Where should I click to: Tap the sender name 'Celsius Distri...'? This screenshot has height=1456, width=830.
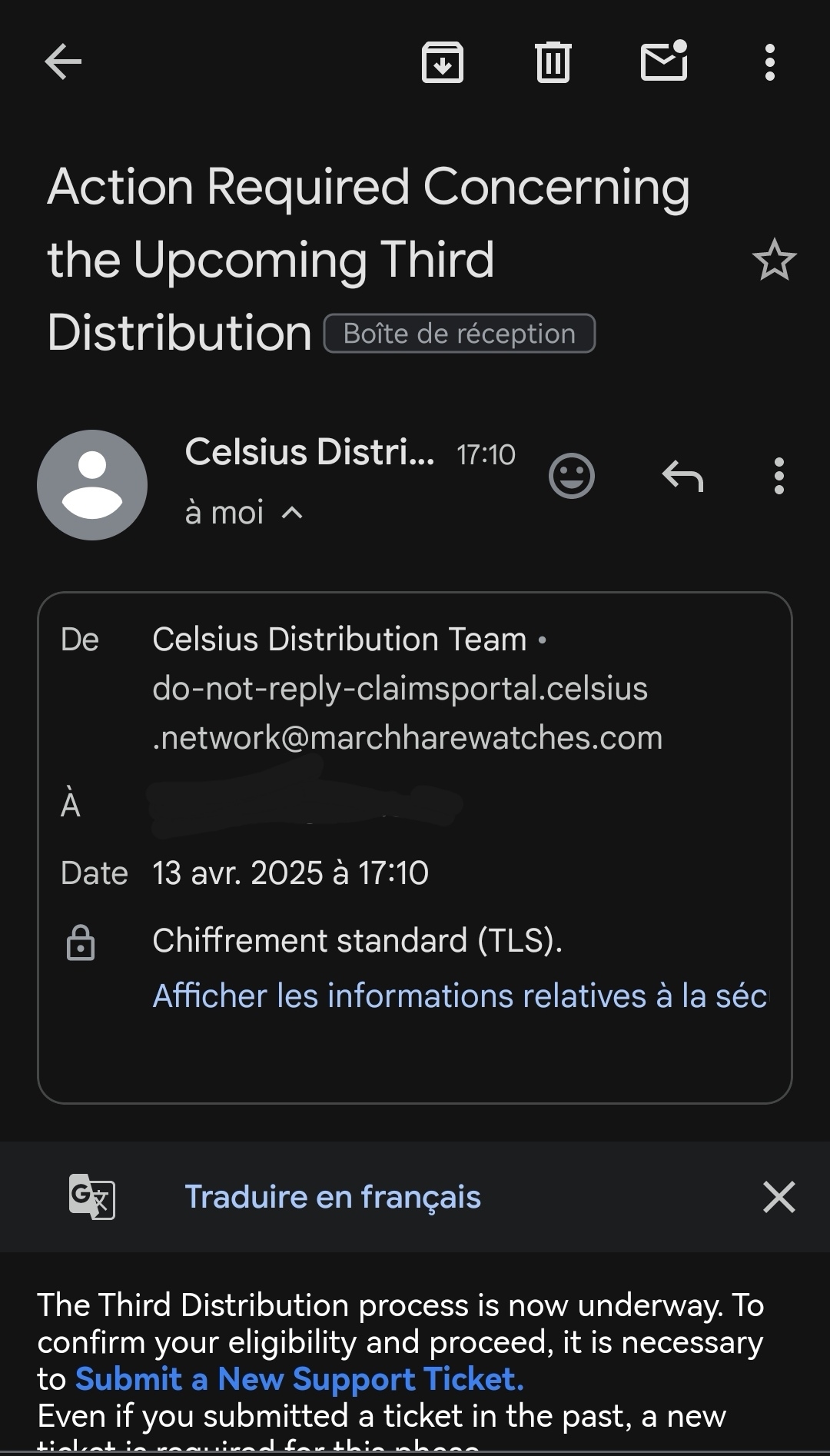pos(310,452)
